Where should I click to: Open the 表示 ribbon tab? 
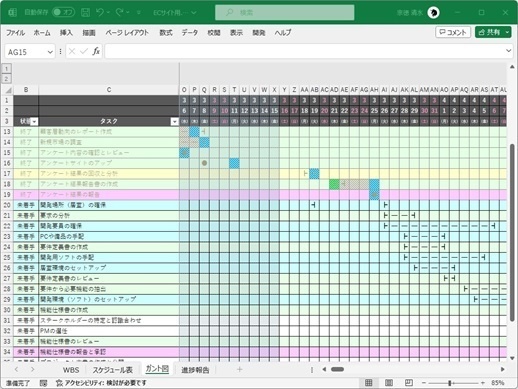tap(236, 33)
